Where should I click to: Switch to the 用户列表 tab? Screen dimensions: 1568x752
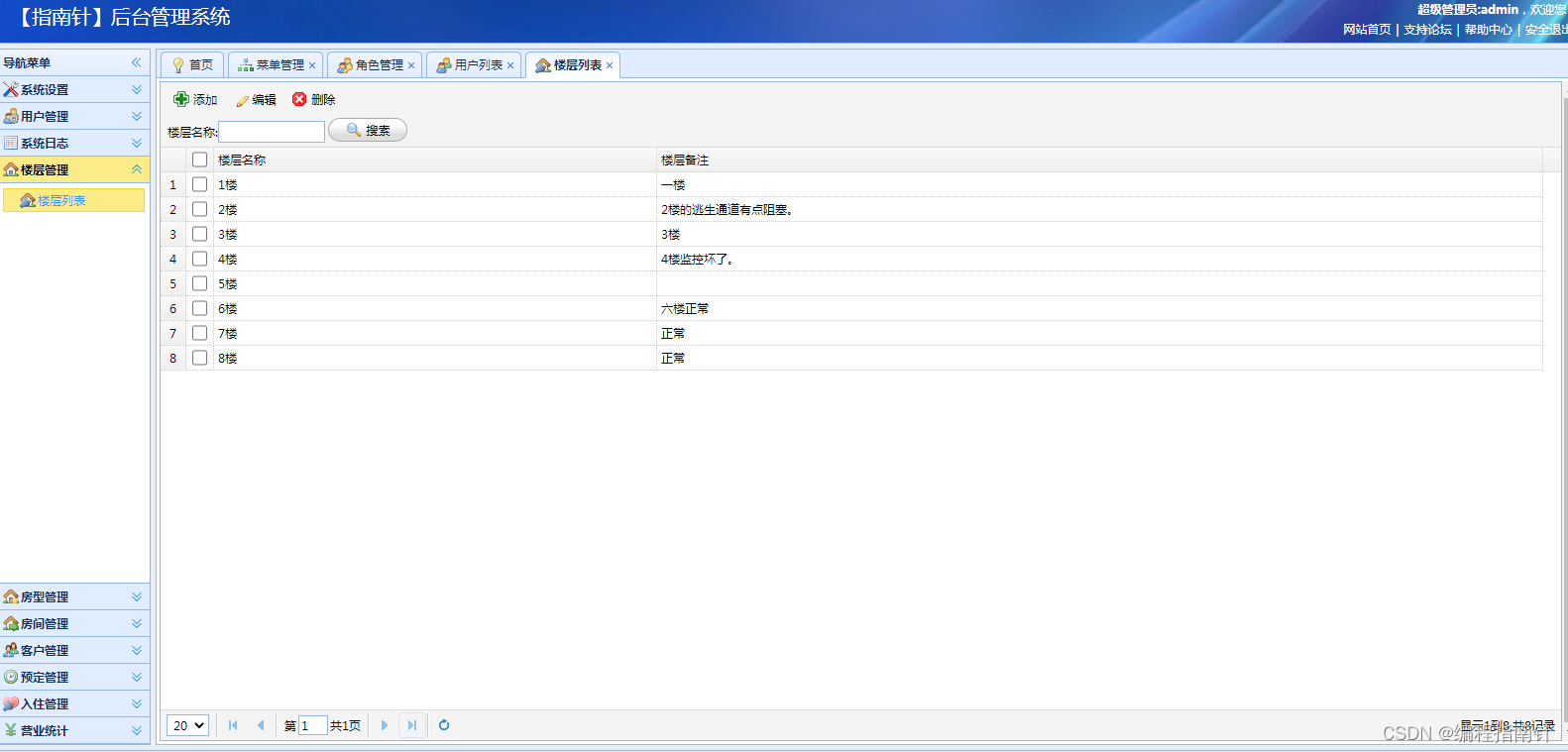point(474,64)
